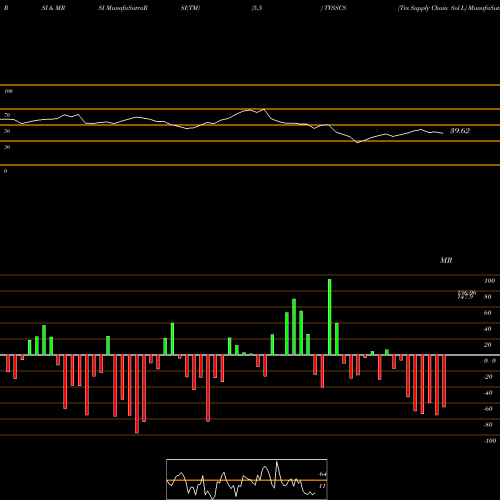Screen dimensions: 500x500
Task: Click the 11 value in mini chart
Action: tap(322, 486)
